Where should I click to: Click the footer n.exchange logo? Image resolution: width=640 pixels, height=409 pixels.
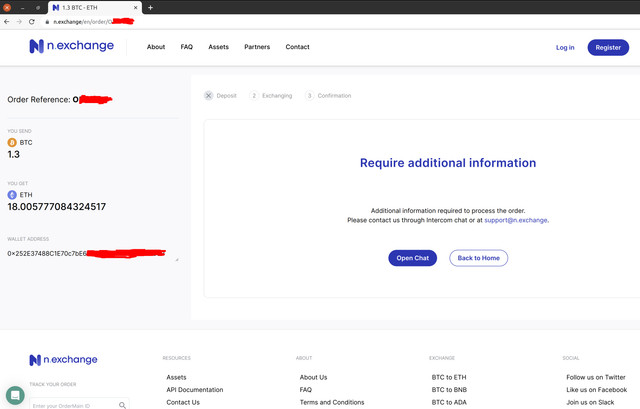coord(63,360)
